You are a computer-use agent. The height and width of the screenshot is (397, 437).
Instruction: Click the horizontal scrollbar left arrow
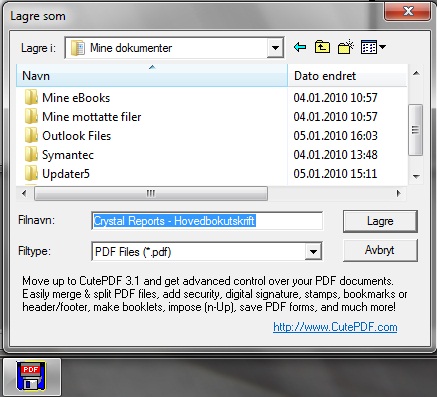click(24, 193)
